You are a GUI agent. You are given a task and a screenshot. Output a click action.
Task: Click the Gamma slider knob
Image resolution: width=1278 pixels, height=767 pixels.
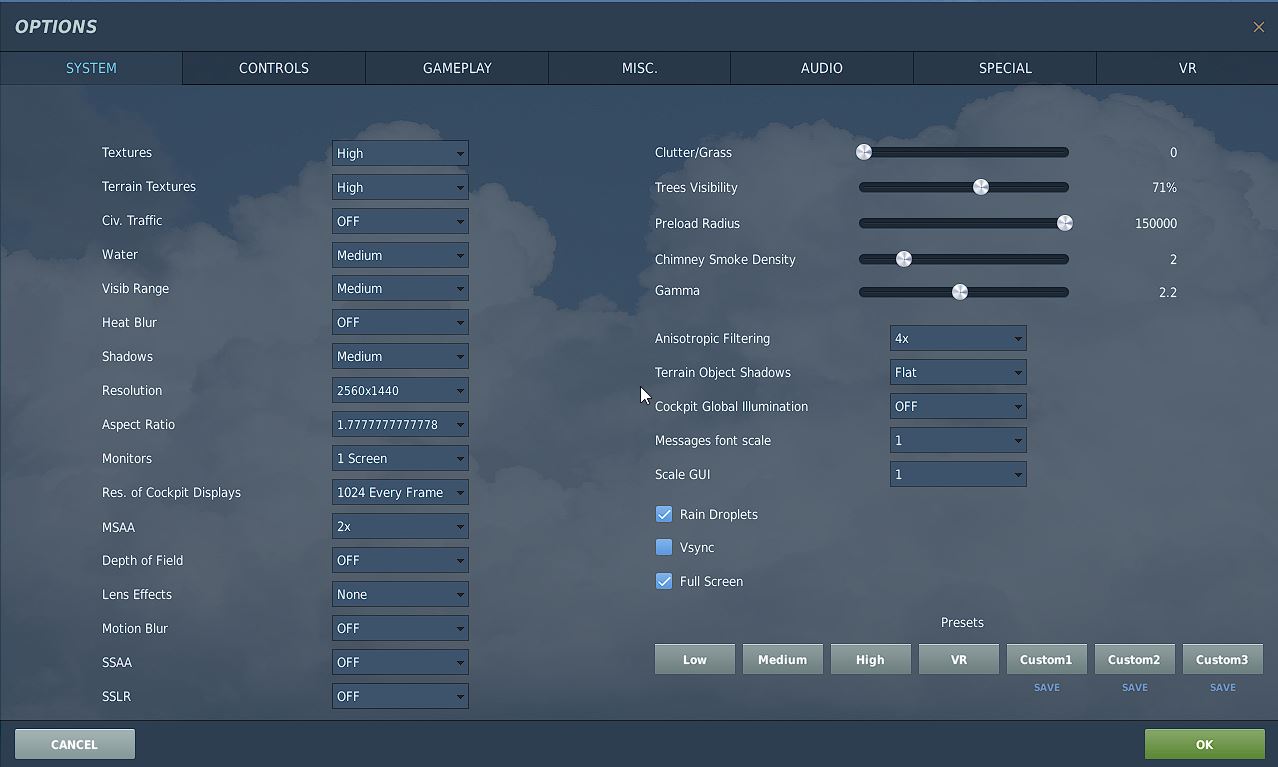[960, 292]
